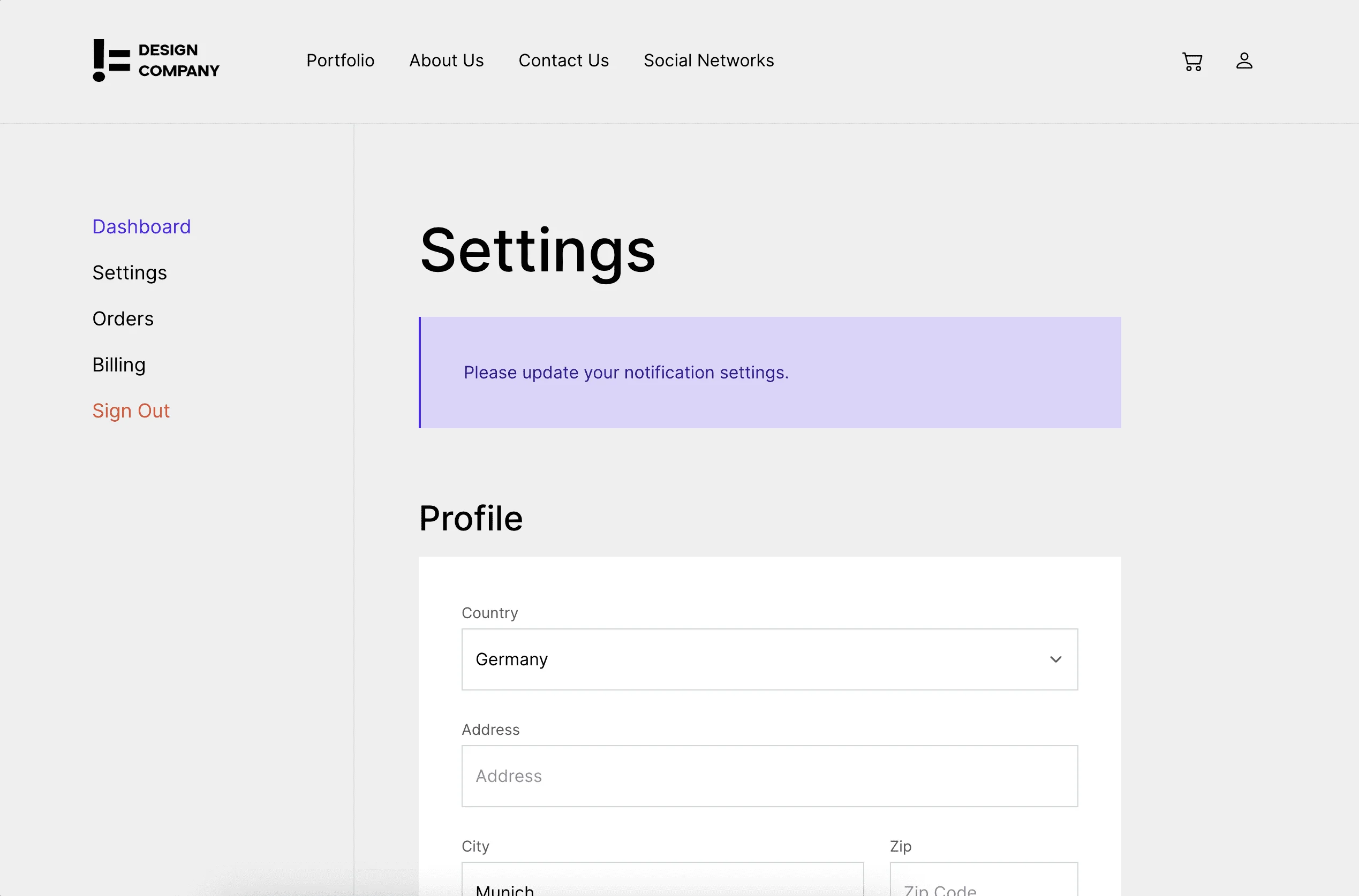Go home via Design Company logo
This screenshot has width=1359, height=896.
click(156, 60)
